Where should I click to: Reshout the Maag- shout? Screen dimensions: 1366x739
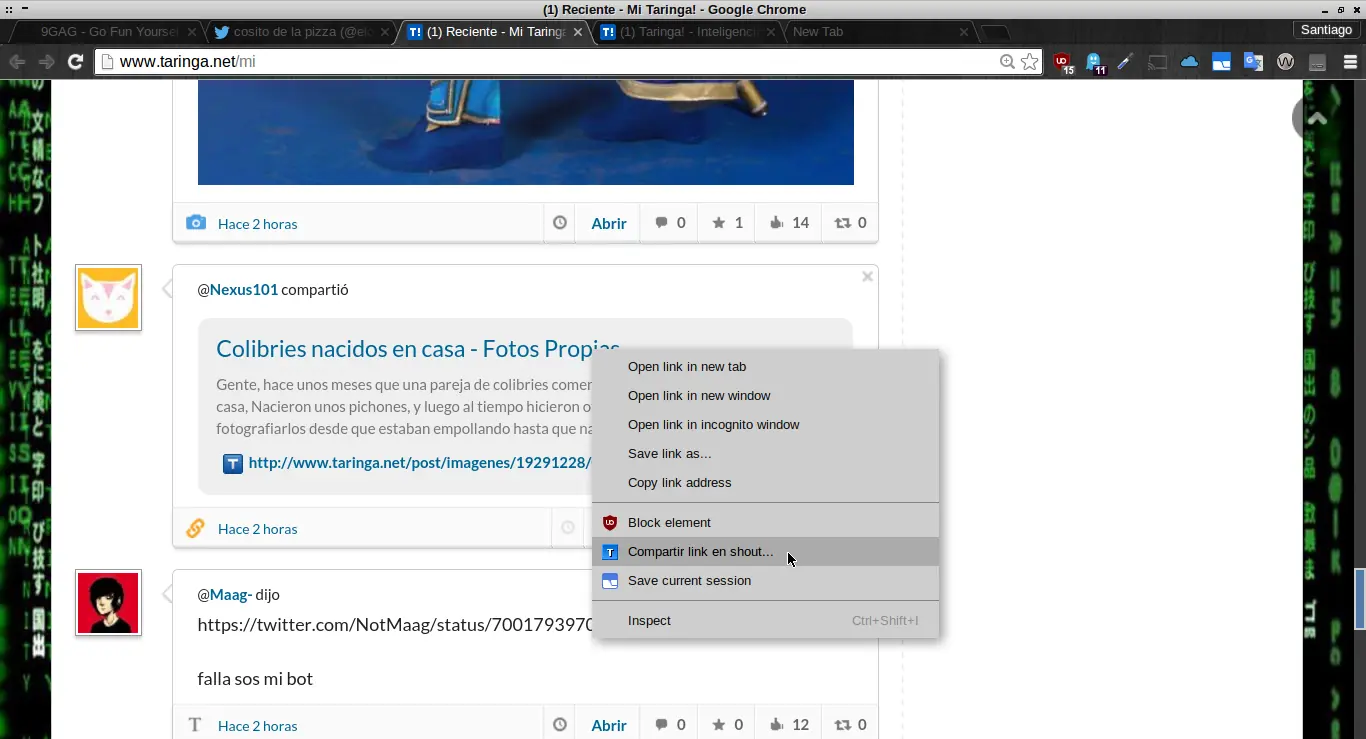(x=851, y=725)
